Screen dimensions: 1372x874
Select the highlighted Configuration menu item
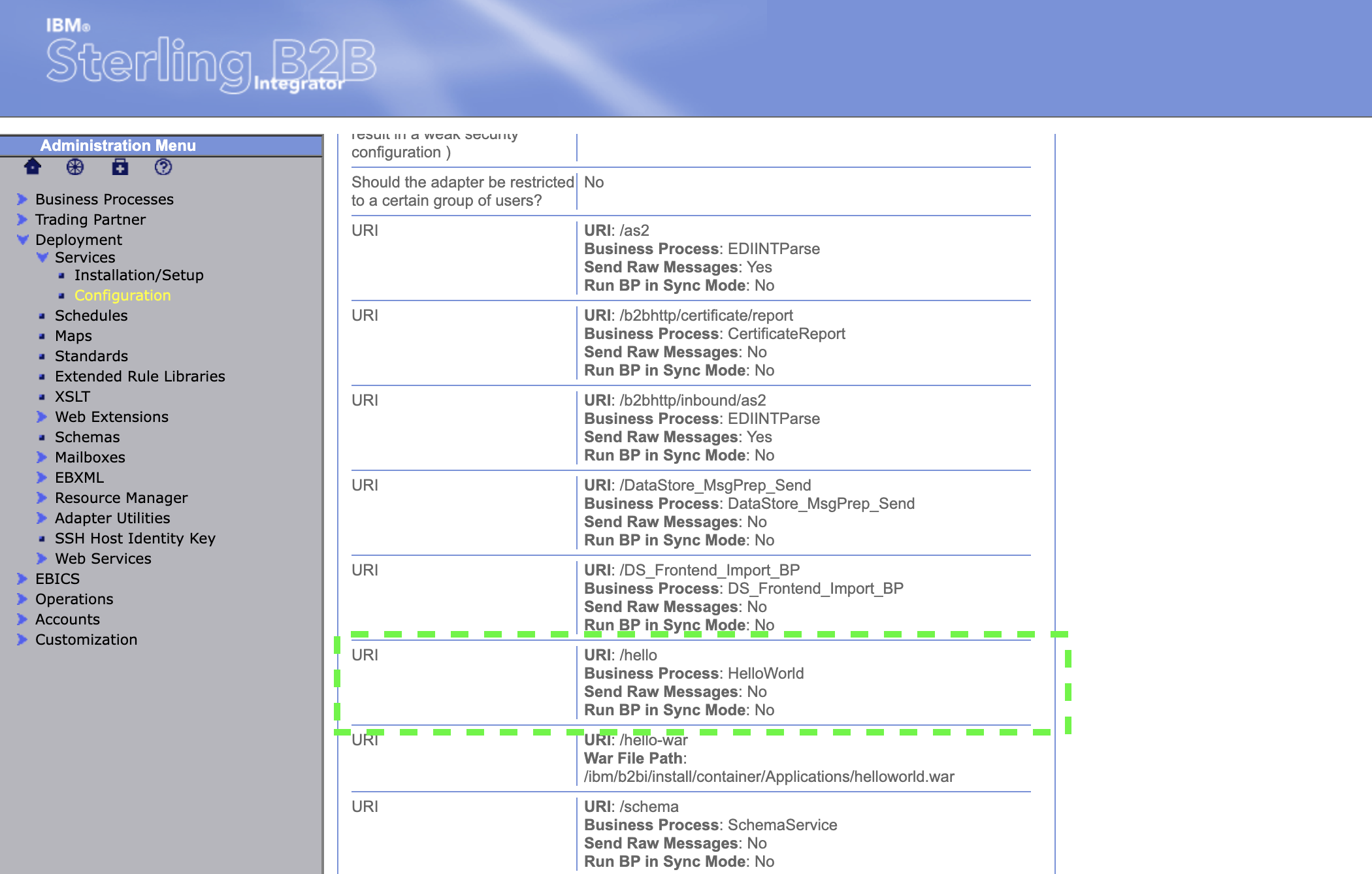point(122,295)
